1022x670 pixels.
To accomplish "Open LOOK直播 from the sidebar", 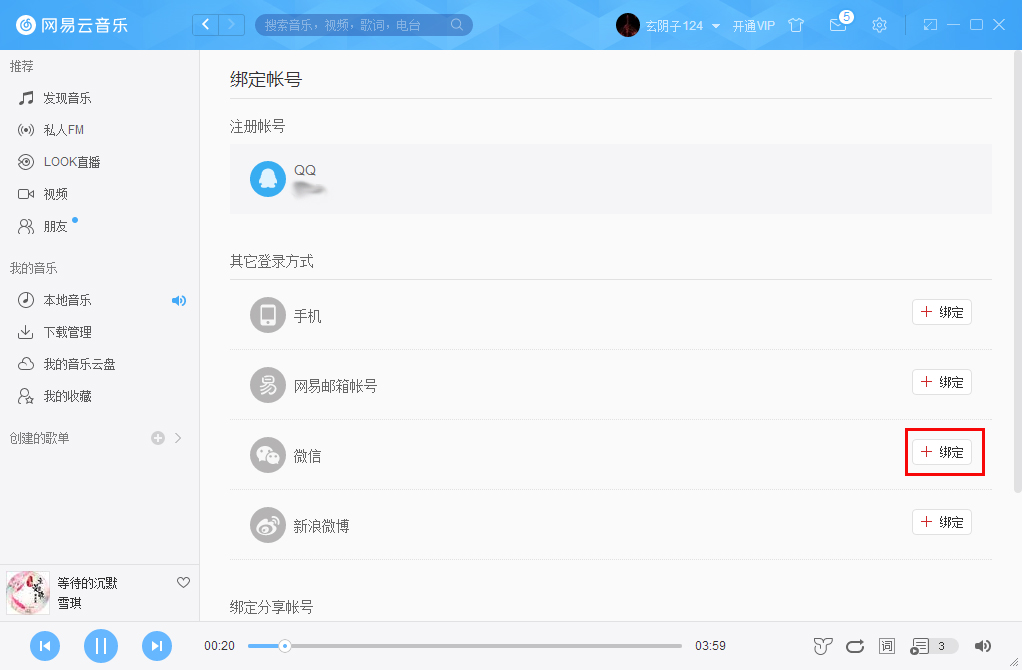I will [70, 161].
